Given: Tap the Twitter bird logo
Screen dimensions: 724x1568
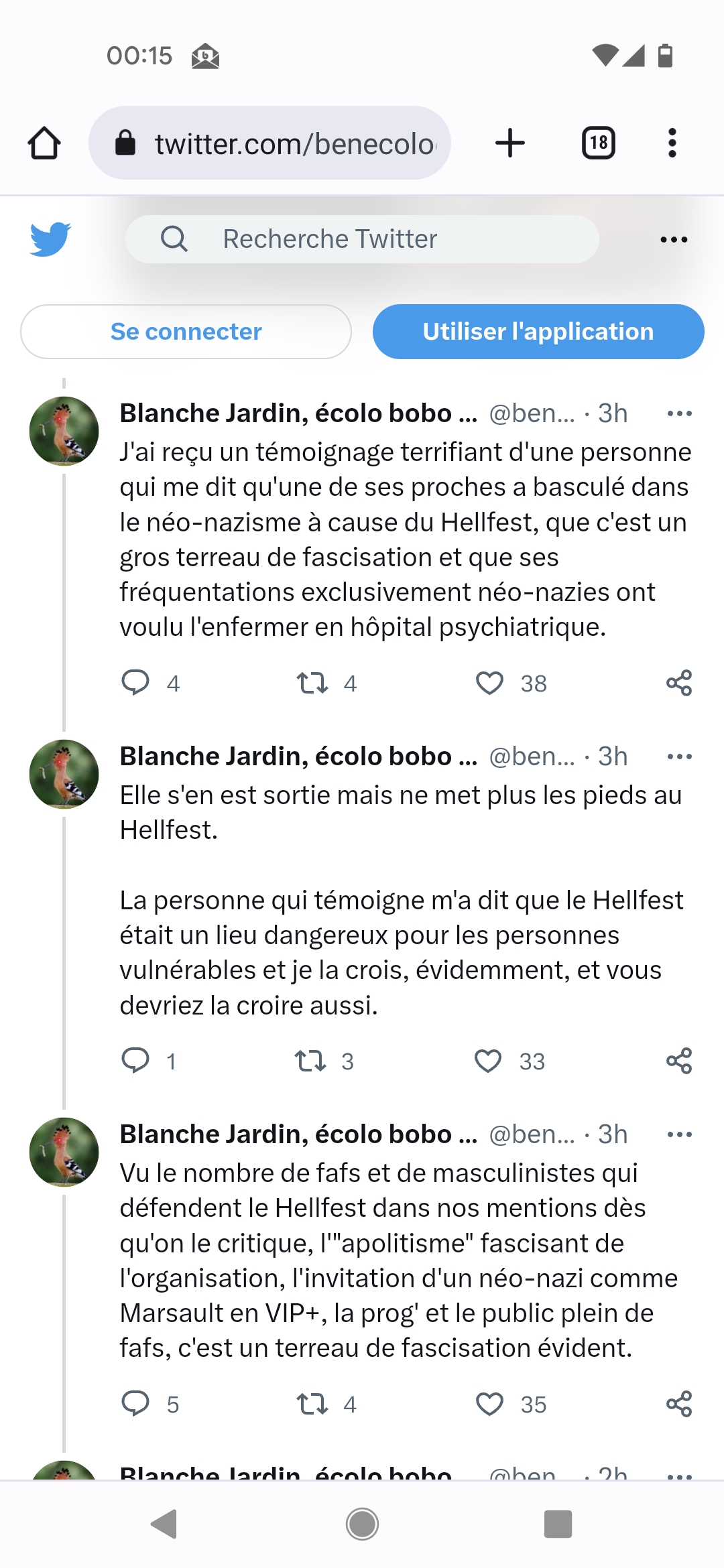Looking at the screenshot, I should (50, 239).
